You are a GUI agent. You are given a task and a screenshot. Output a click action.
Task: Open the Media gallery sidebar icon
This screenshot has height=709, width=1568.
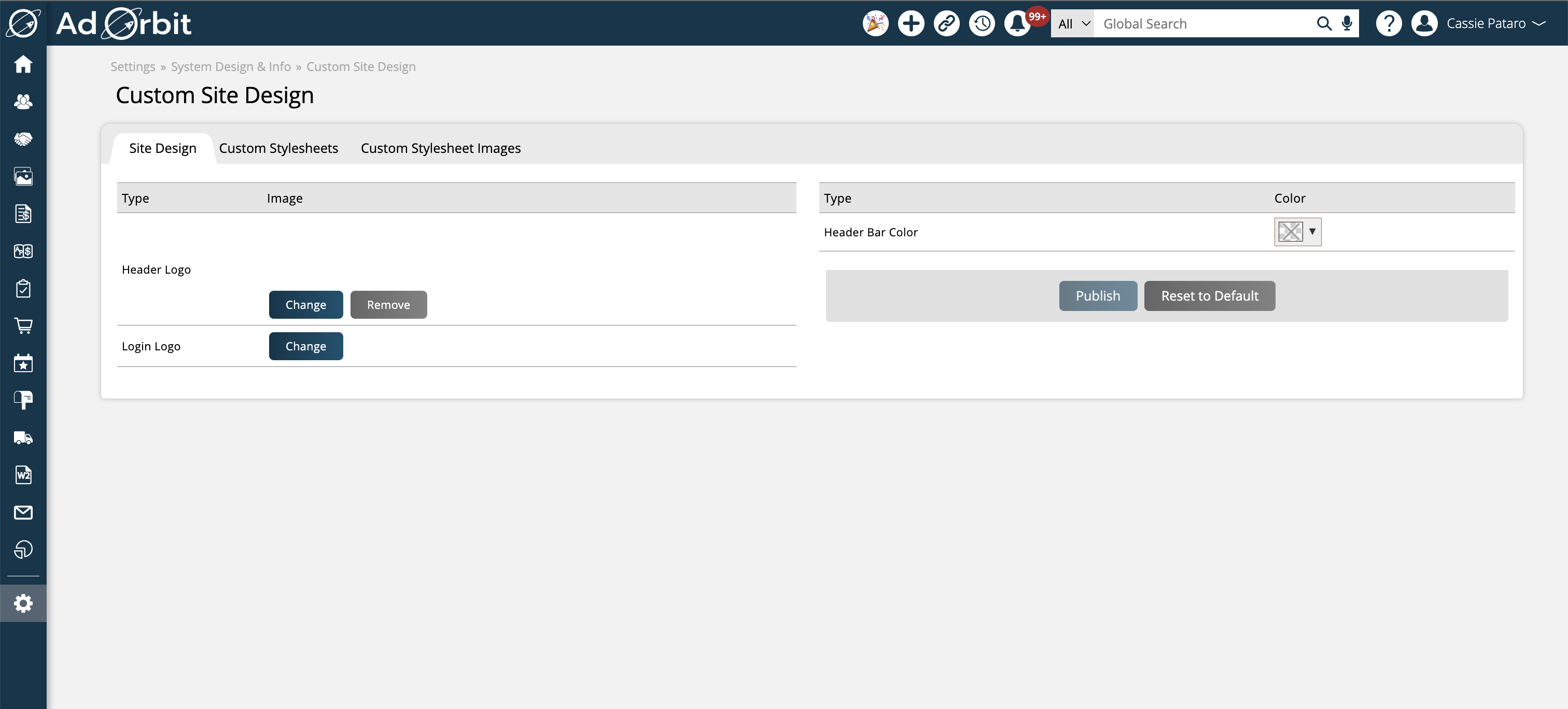point(23,177)
